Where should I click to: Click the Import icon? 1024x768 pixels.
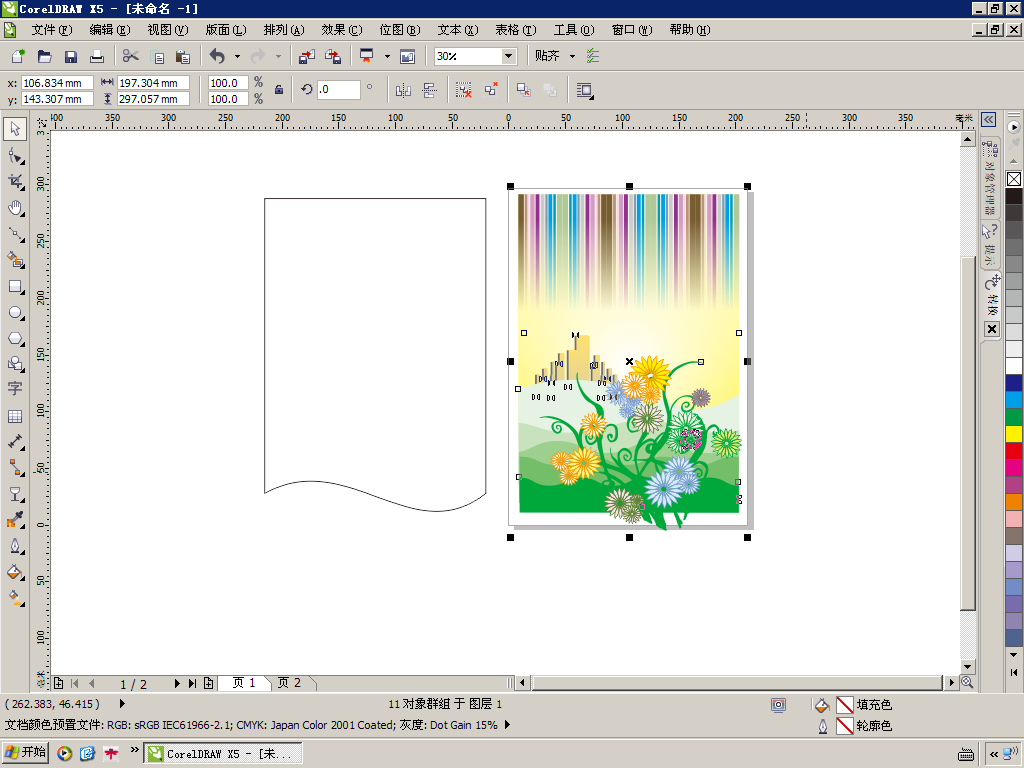(x=306, y=56)
